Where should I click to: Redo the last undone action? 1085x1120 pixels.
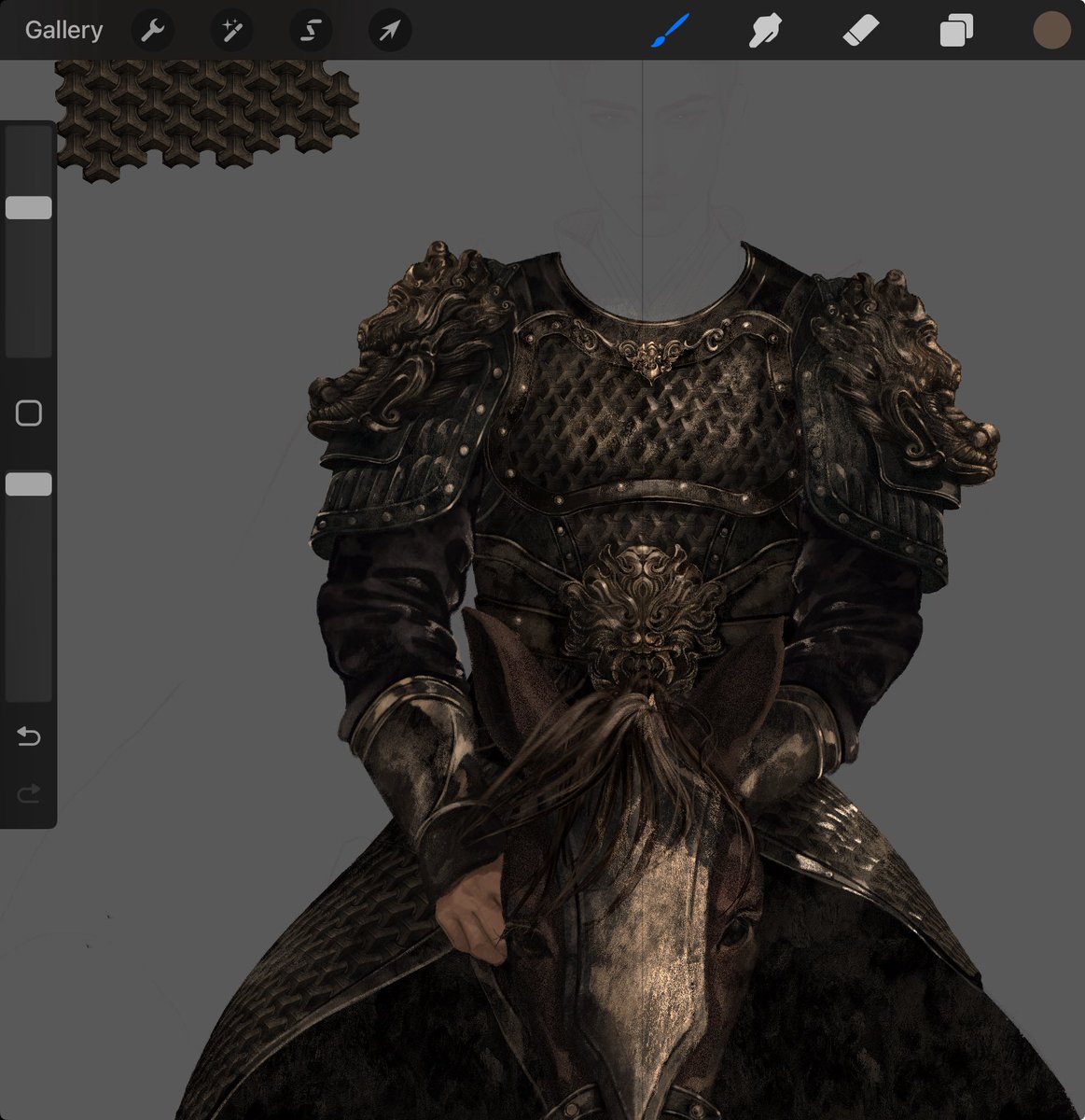click(x=29, y=793)
